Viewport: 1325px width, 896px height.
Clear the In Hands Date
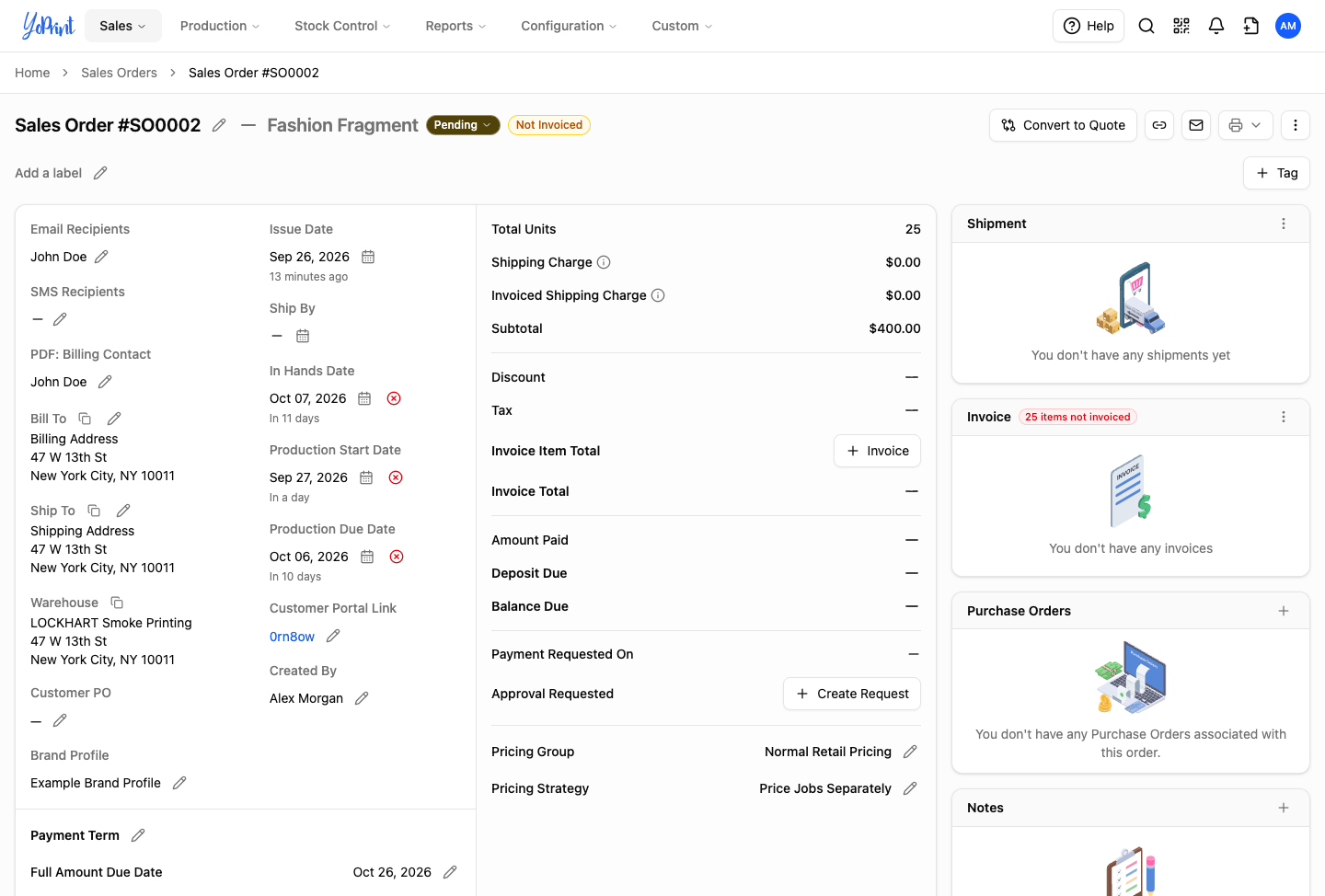tap(394, 398)
